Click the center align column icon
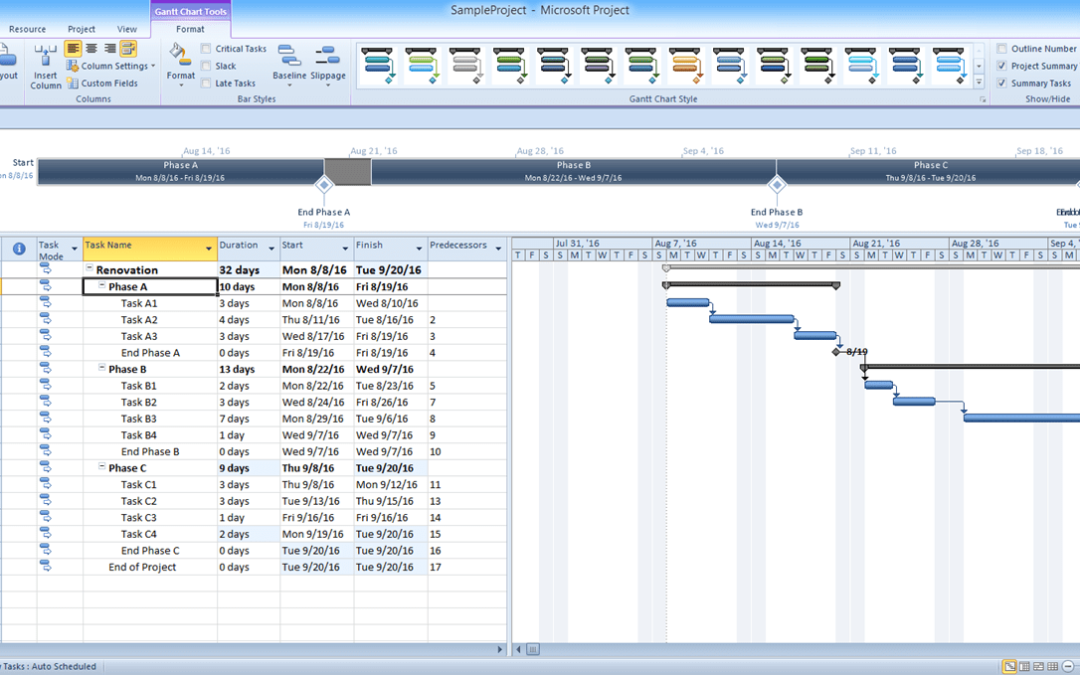This screenshot has height=675, width=1080. tap(92, 48)
